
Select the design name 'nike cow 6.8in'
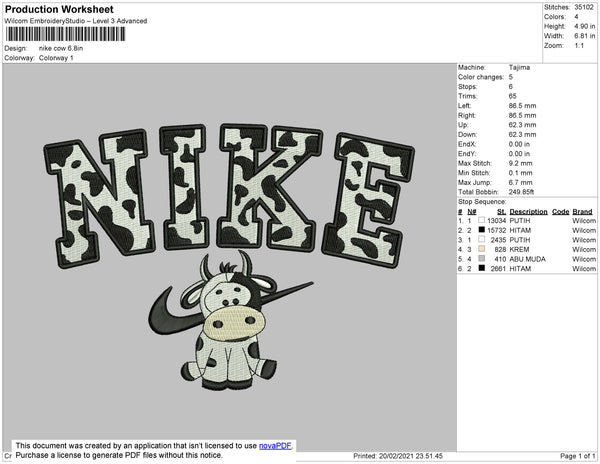click(61, 48)
